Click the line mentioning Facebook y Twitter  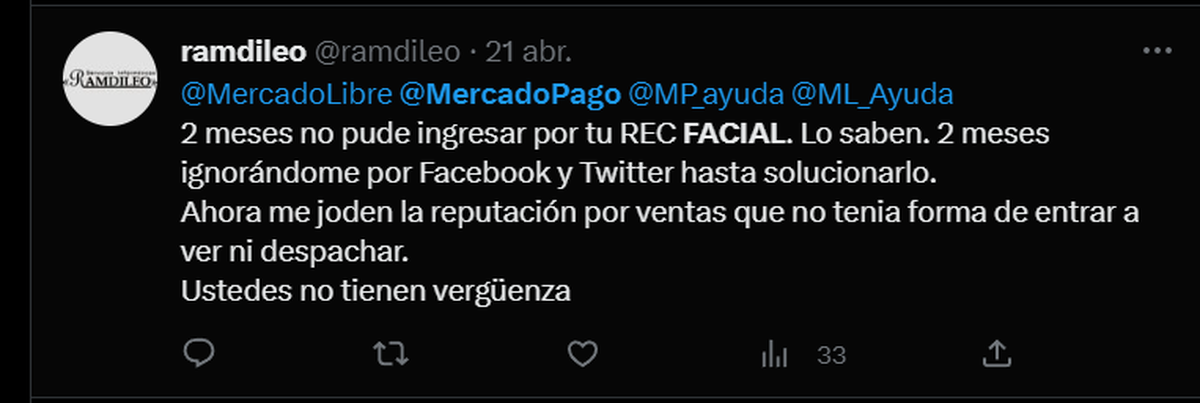pyautogui.click(x=558, y=172)
